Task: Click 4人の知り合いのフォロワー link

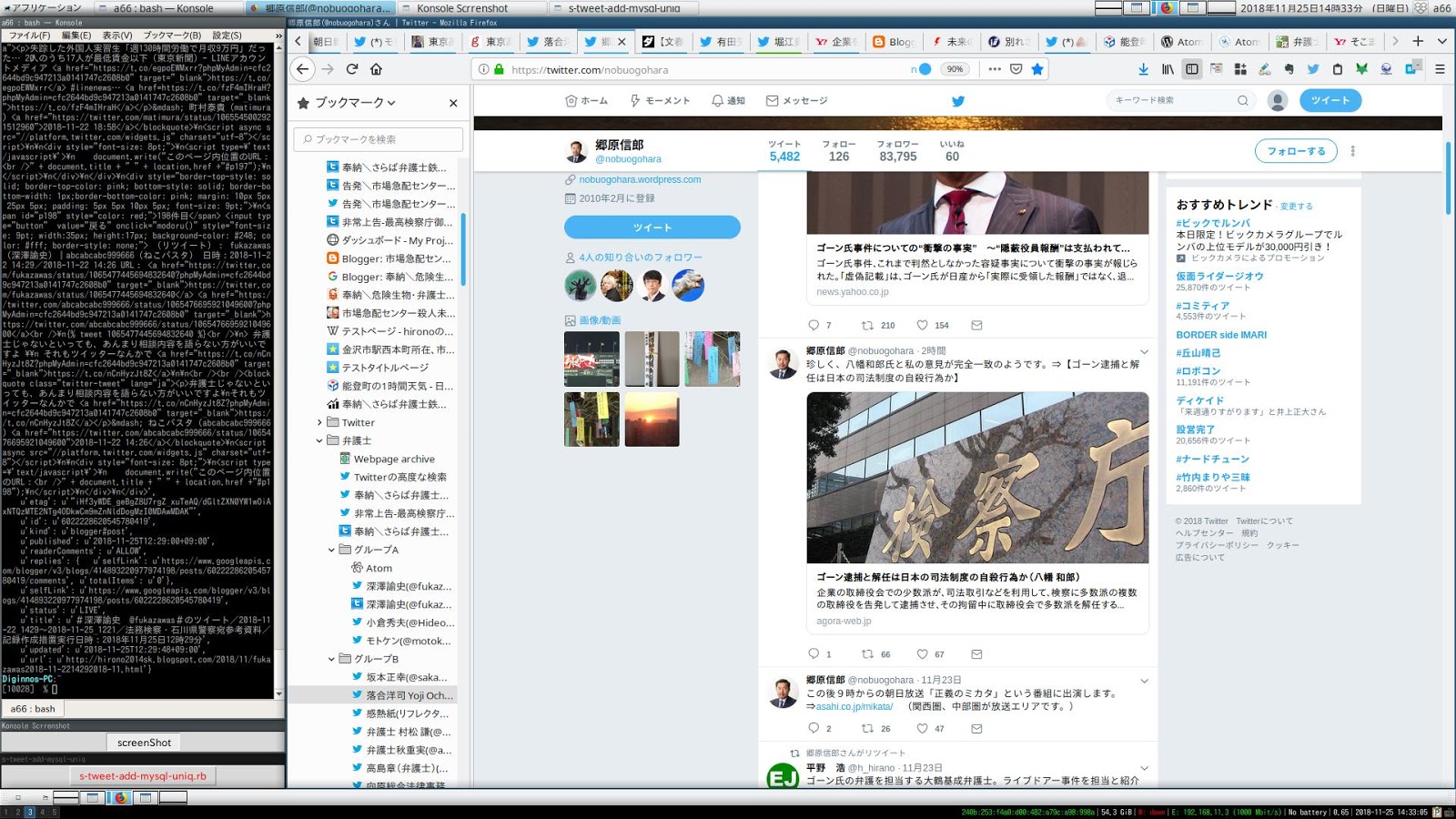Action: tap(641, 258)
